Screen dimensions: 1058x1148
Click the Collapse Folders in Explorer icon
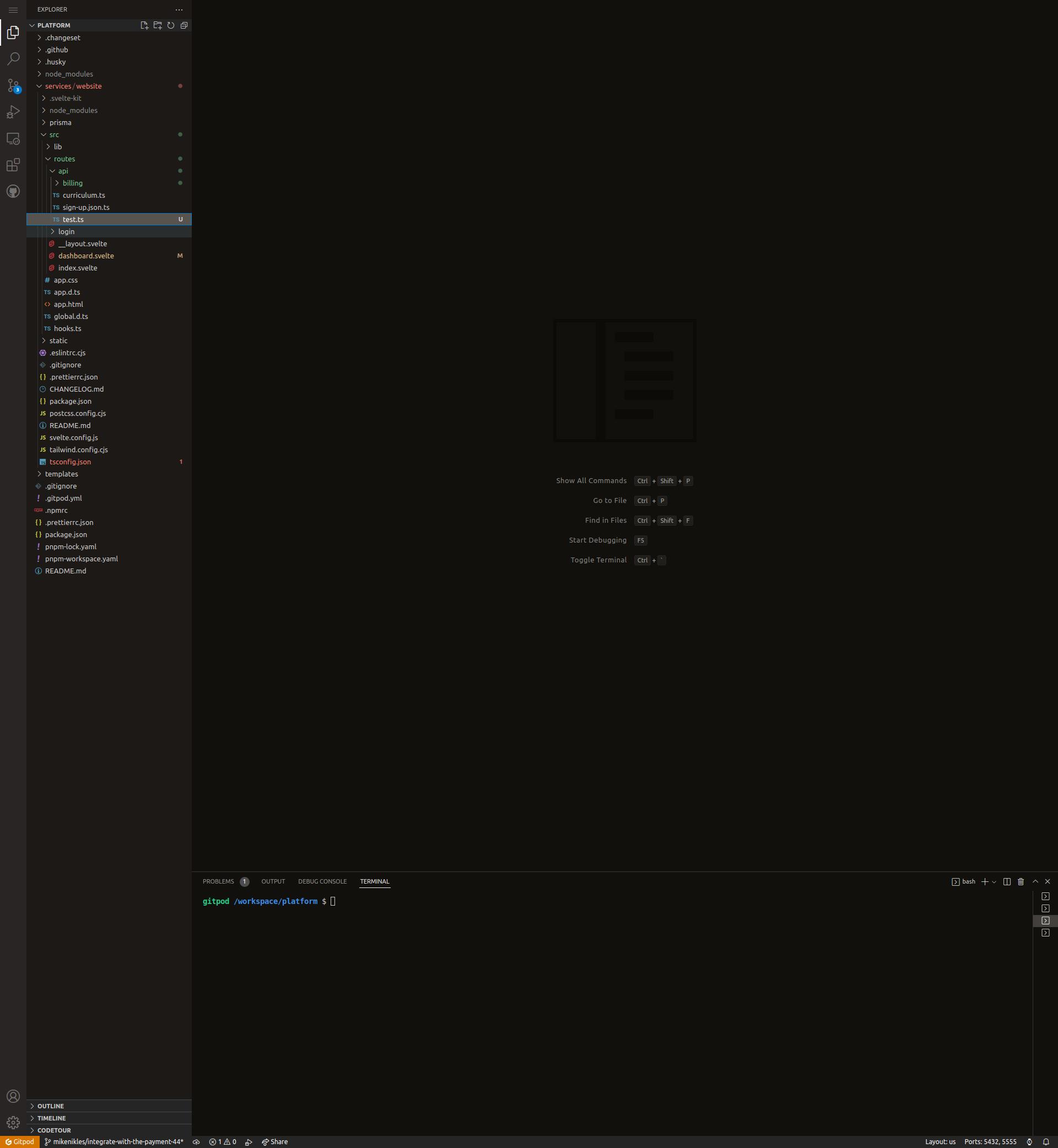(x=183, y=26)
